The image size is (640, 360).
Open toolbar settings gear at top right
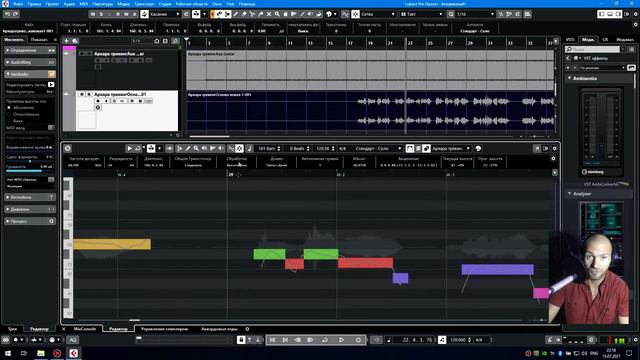(636, 14)
